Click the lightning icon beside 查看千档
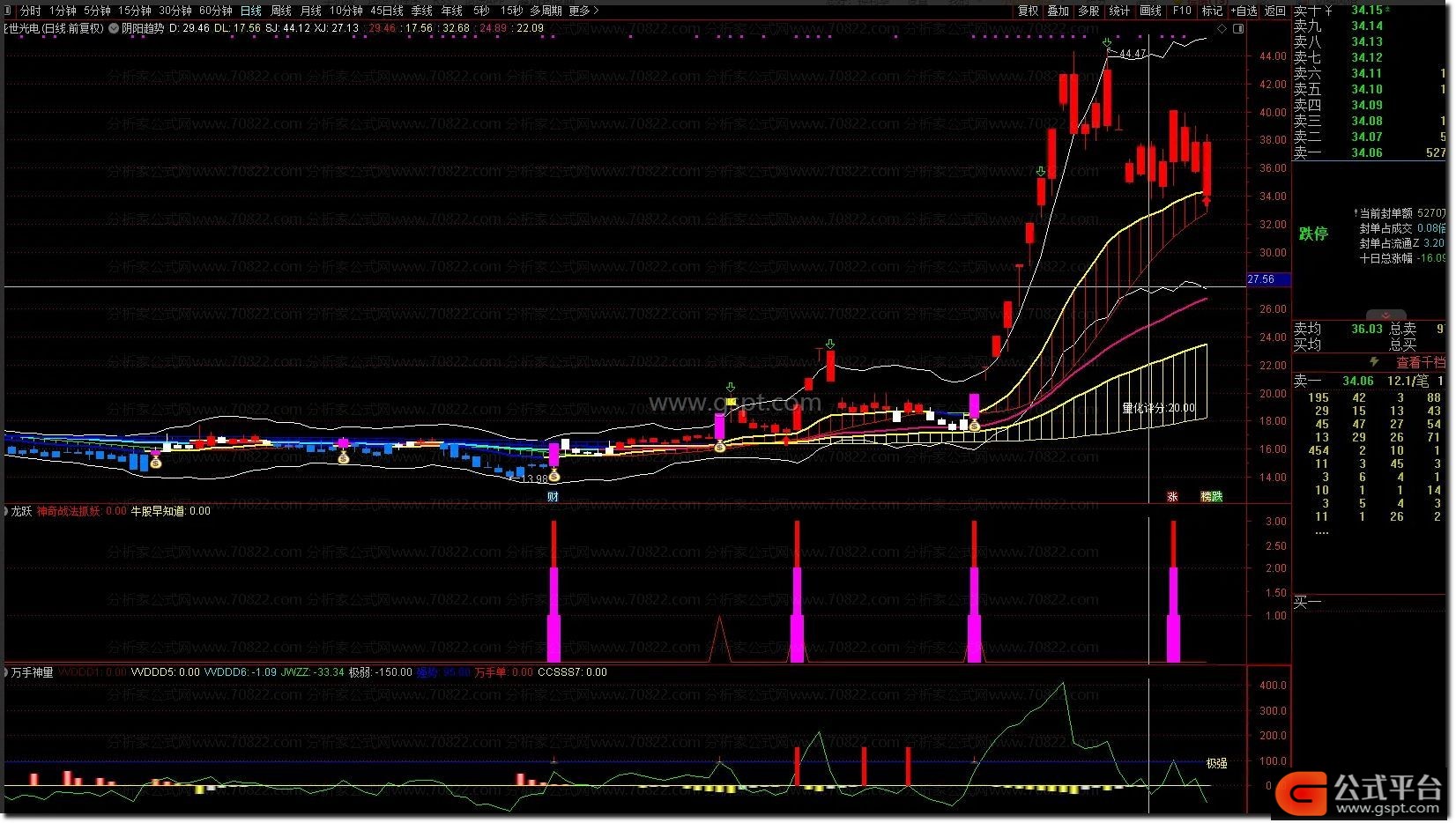Viewport: 1456px width, 823px height. coord(1373,361)
